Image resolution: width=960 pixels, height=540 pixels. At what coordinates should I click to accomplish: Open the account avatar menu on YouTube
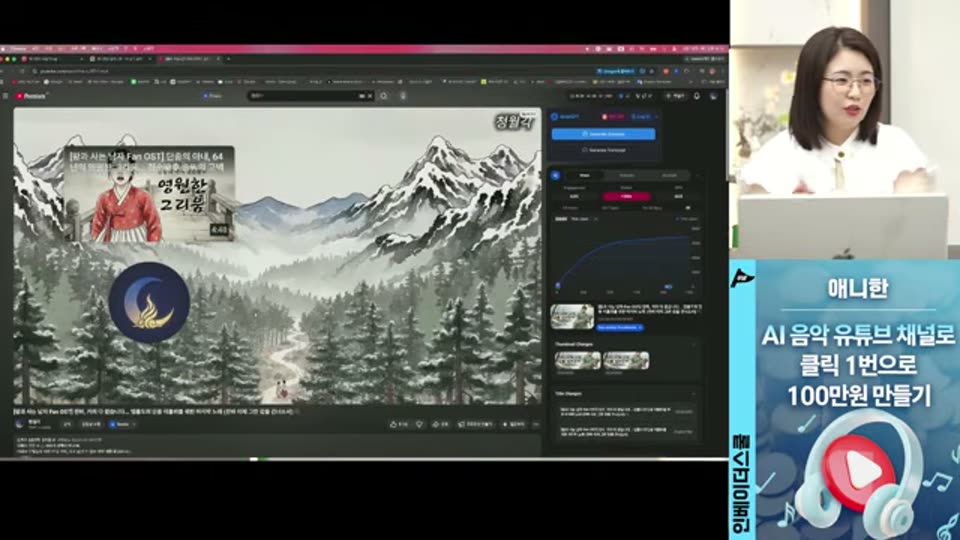pos(713,96)
